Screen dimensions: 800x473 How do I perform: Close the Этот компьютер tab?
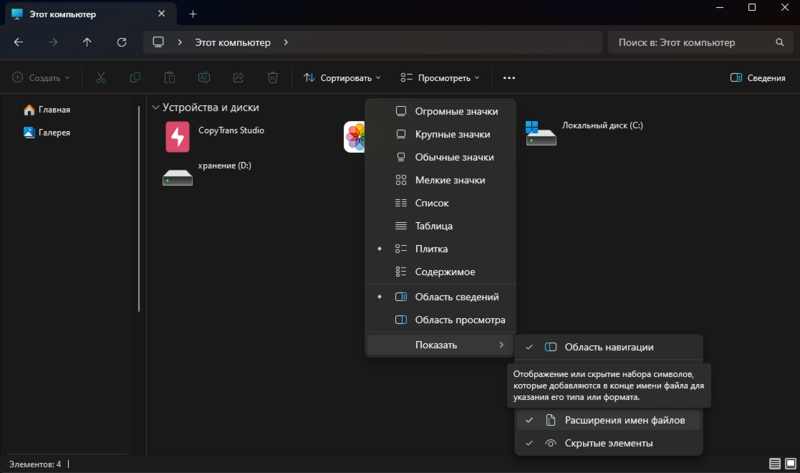161,14
